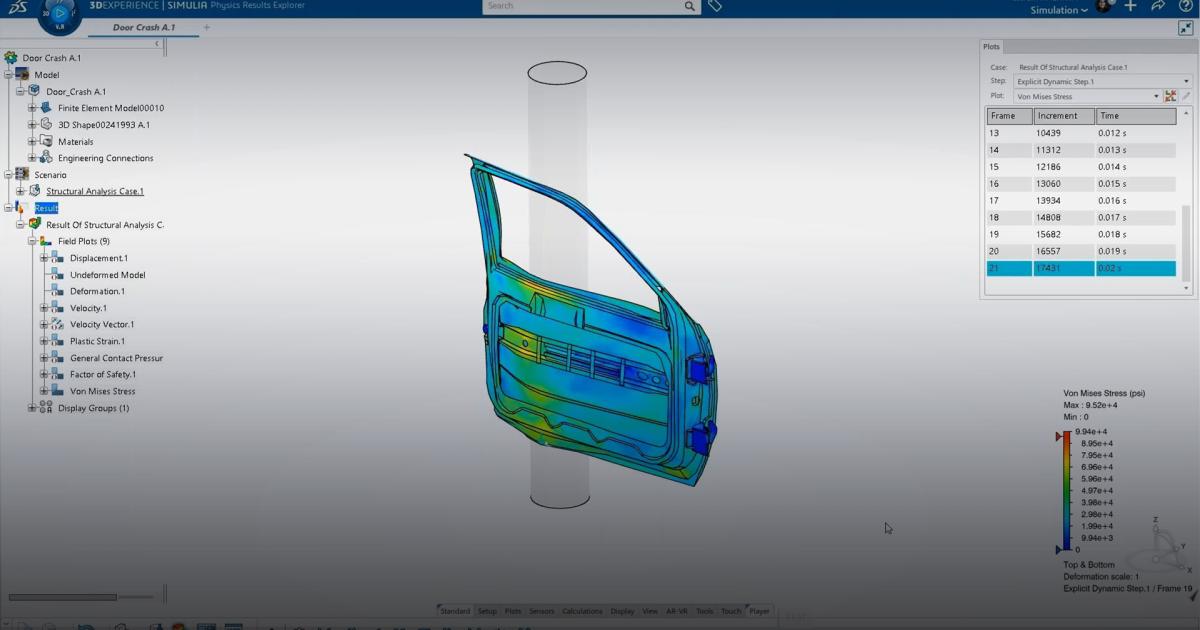Click the colored frames icon next to Plot dropdown
This screenshot has height=630, width=1200.
[x=1170, y=95]
